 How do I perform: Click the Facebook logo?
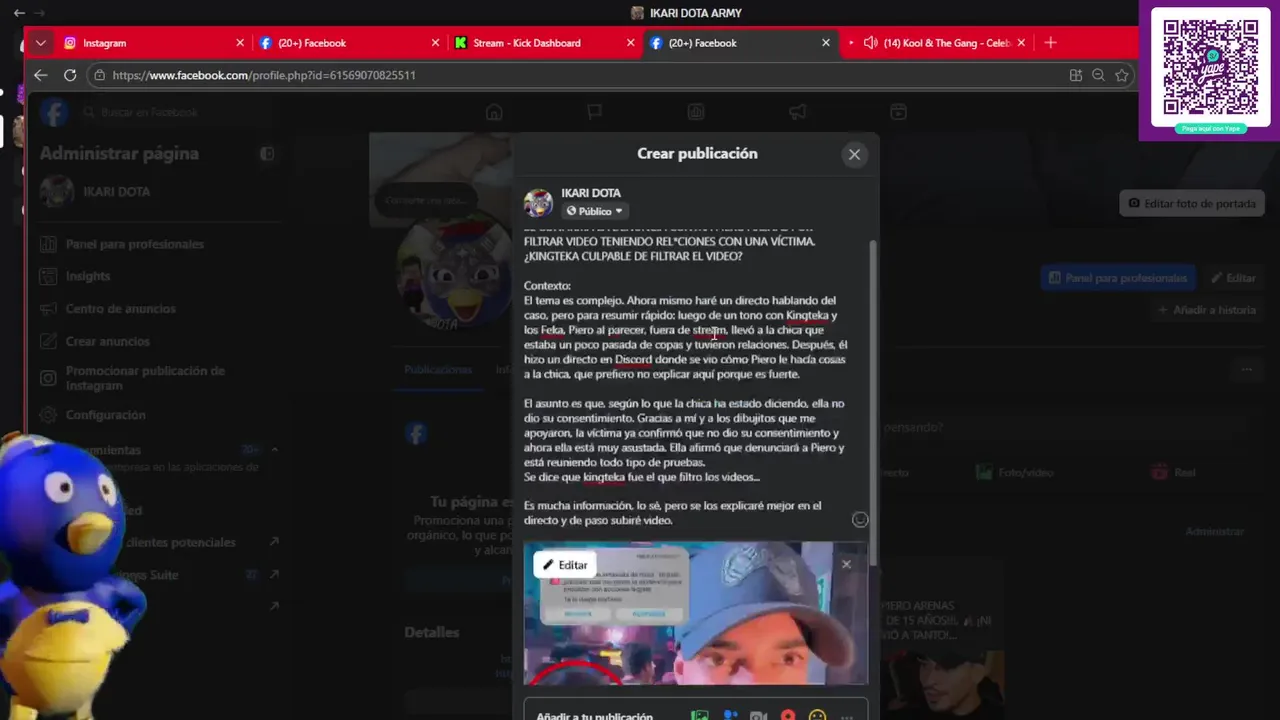tap(54, 112)
